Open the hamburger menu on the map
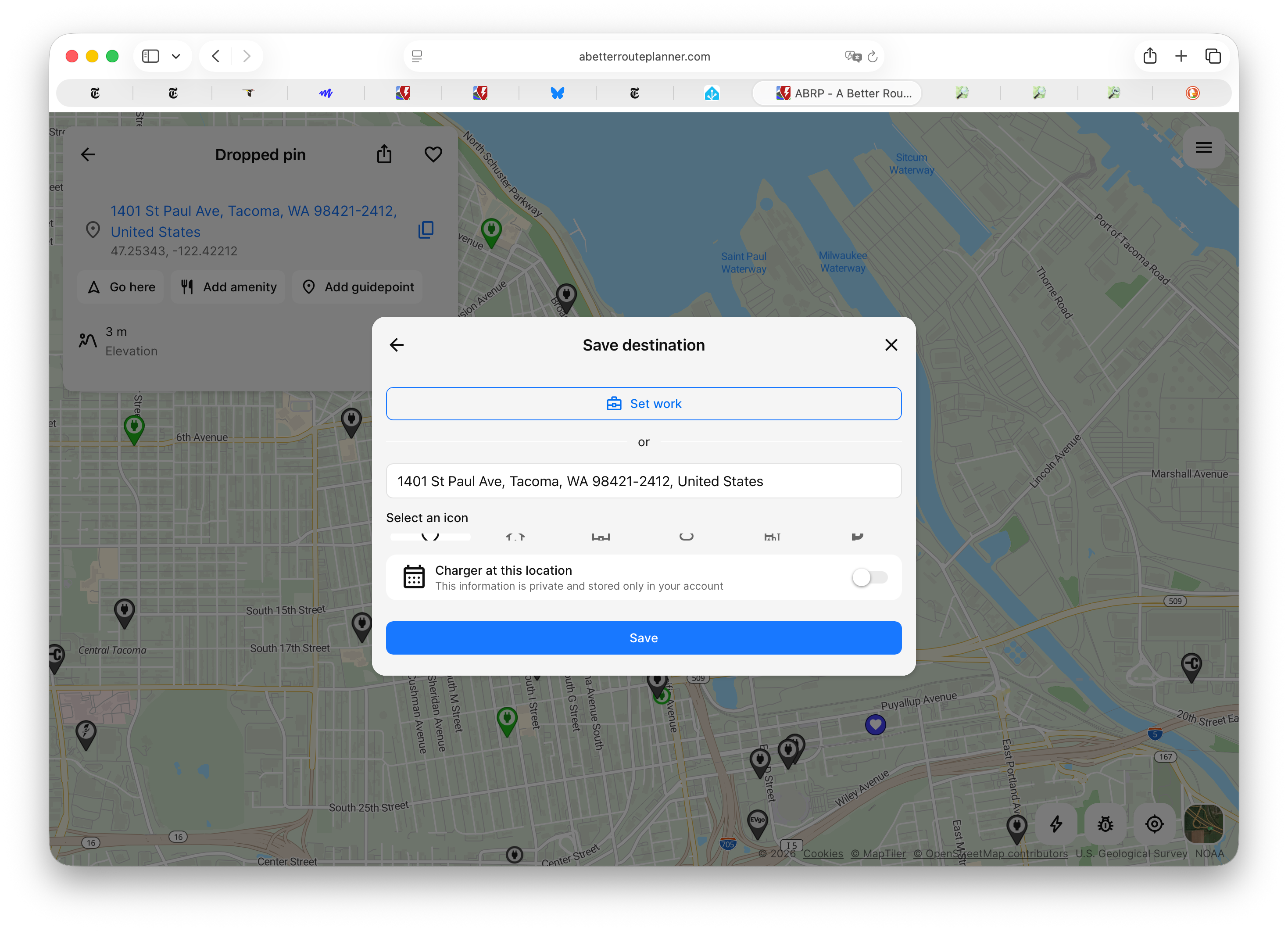Viewport: 1288px width, 931px height. pyautogui.click(x=1203, y=148)
